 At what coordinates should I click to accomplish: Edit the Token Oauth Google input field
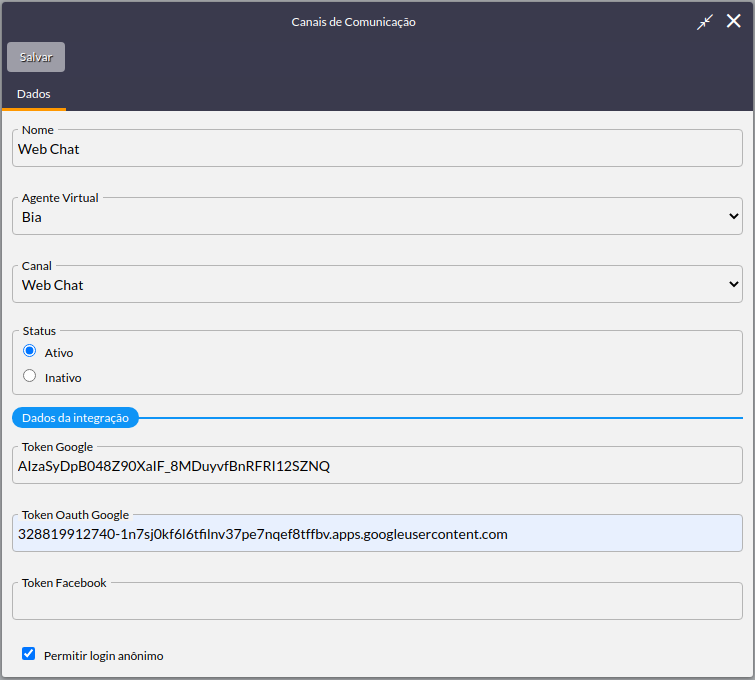[377, 533]
